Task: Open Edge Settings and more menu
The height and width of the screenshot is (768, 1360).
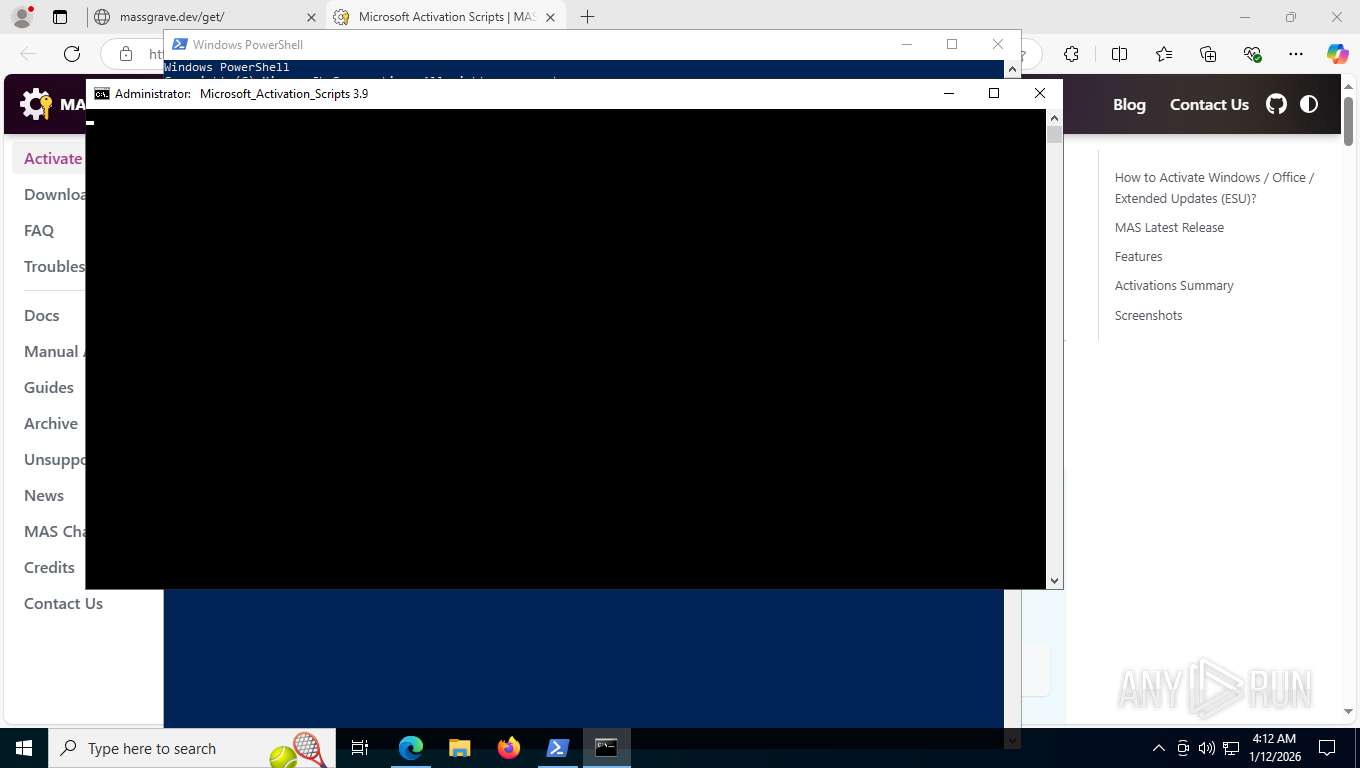Action: 1296,54
